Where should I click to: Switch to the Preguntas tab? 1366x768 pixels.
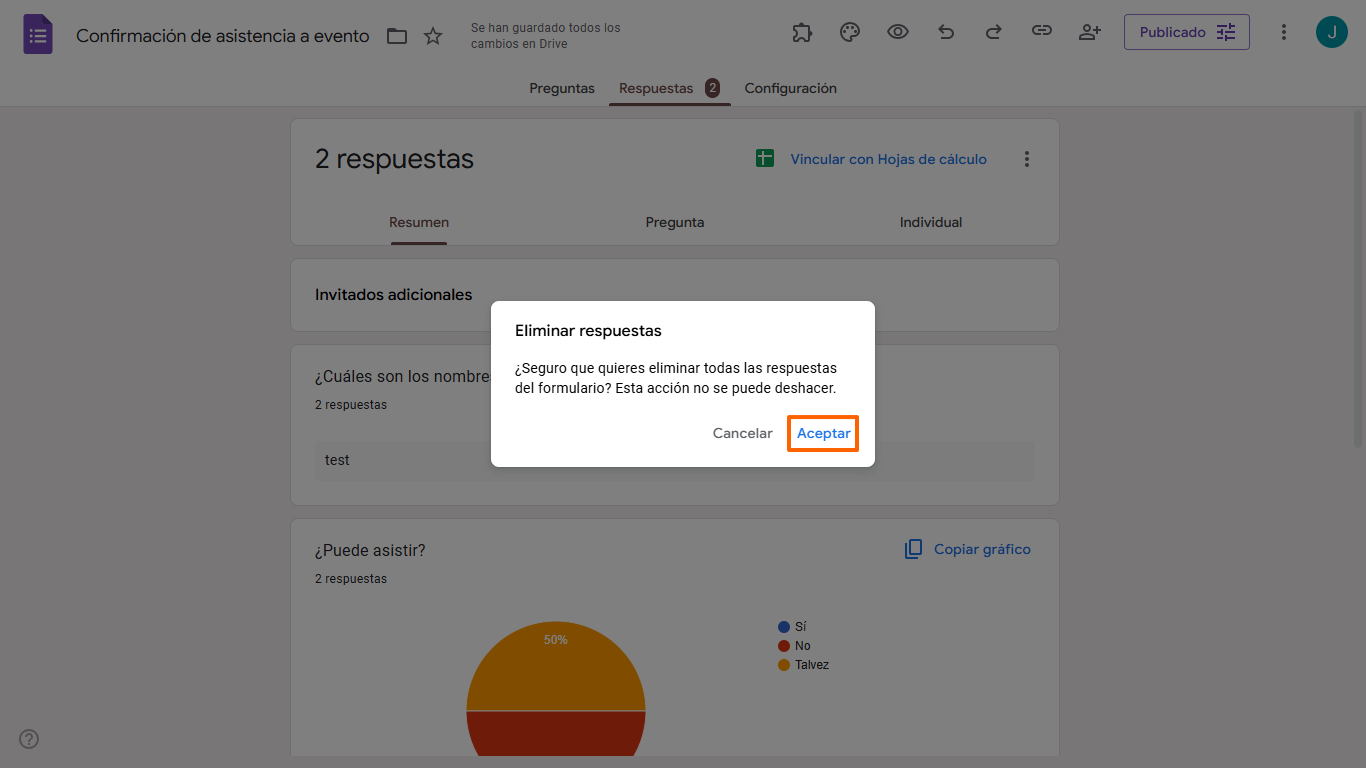[x=562, y=88]
